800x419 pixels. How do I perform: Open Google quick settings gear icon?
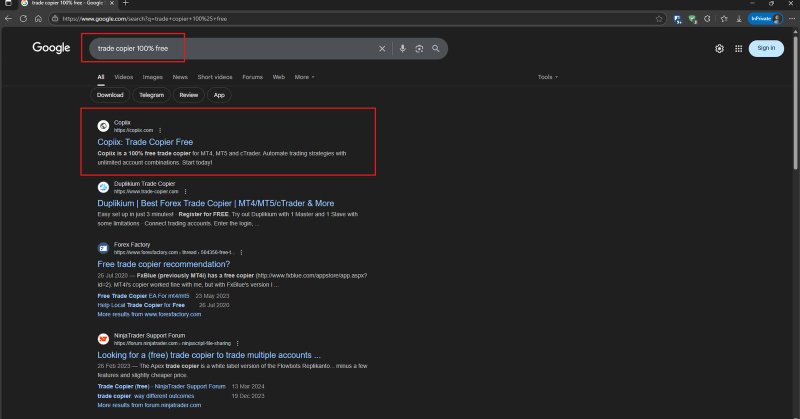(x=719, y=48)
